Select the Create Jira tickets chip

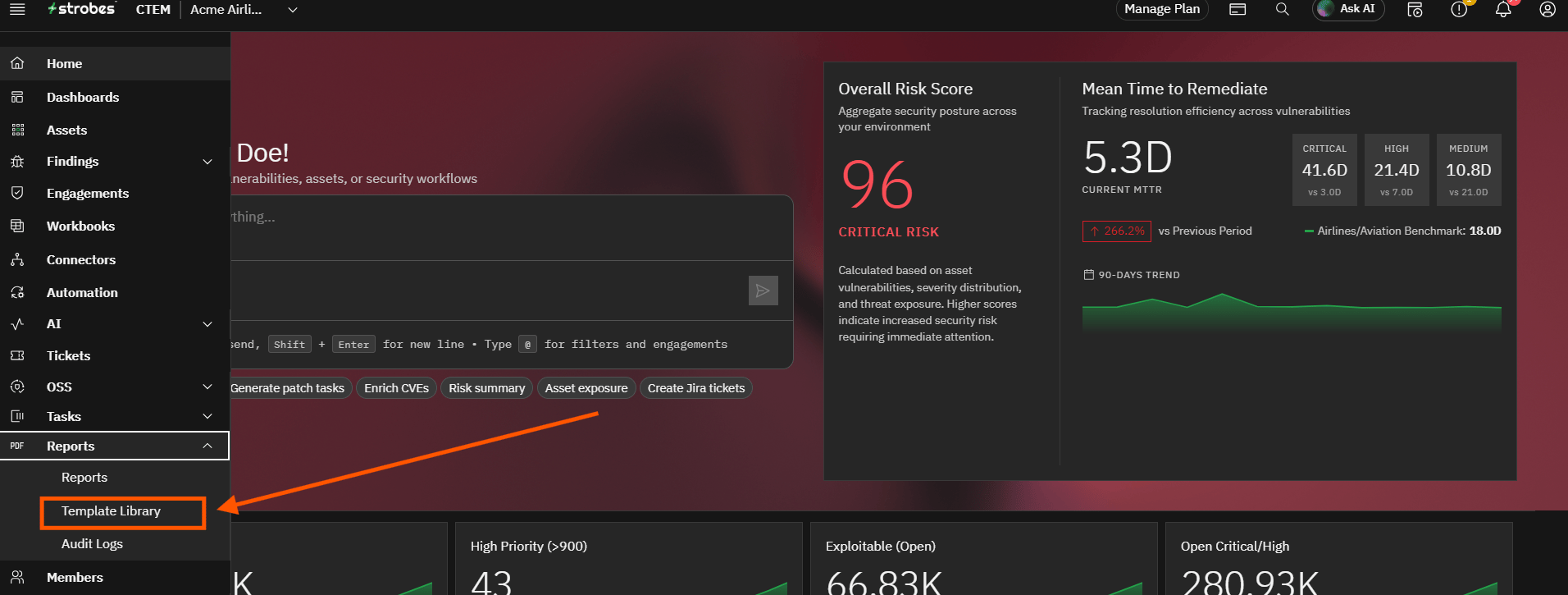(696, 388)
